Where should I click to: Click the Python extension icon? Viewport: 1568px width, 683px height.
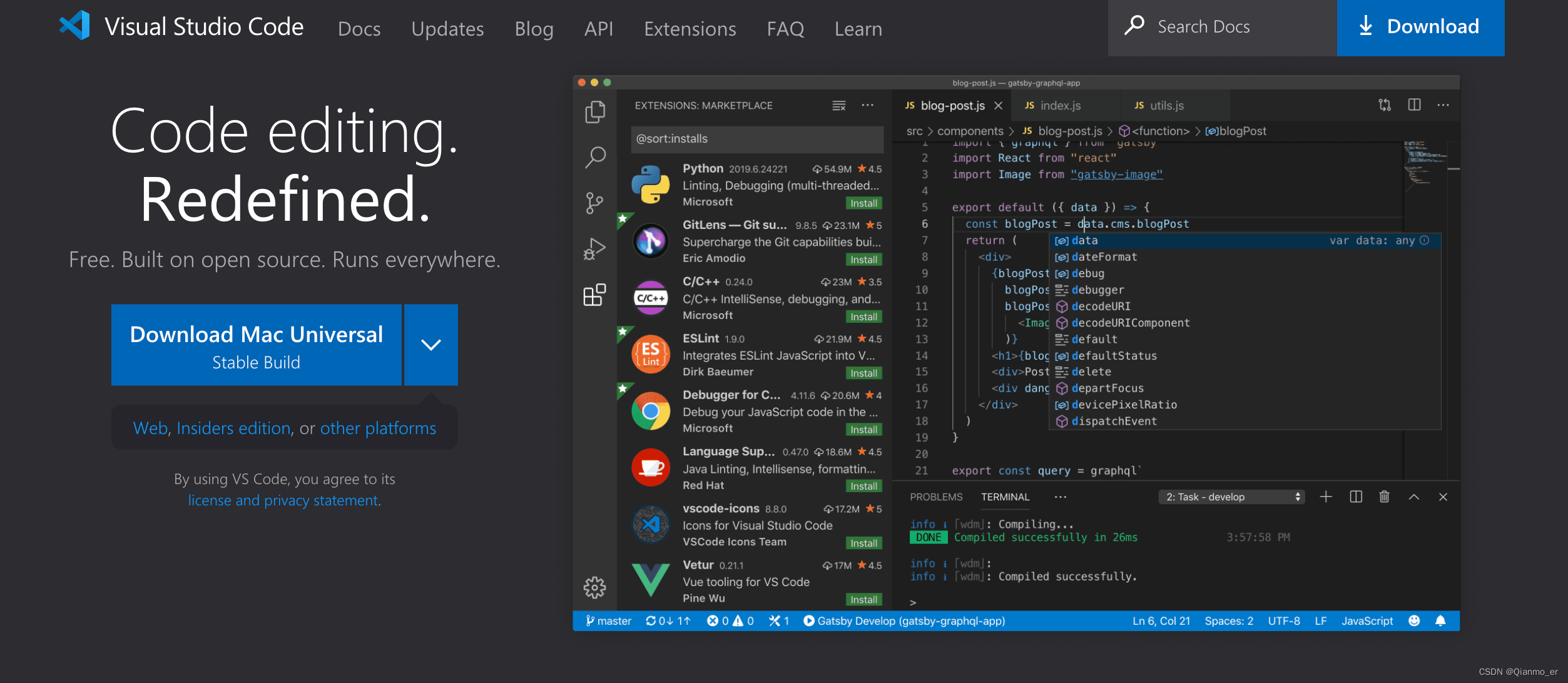[651, 185]
